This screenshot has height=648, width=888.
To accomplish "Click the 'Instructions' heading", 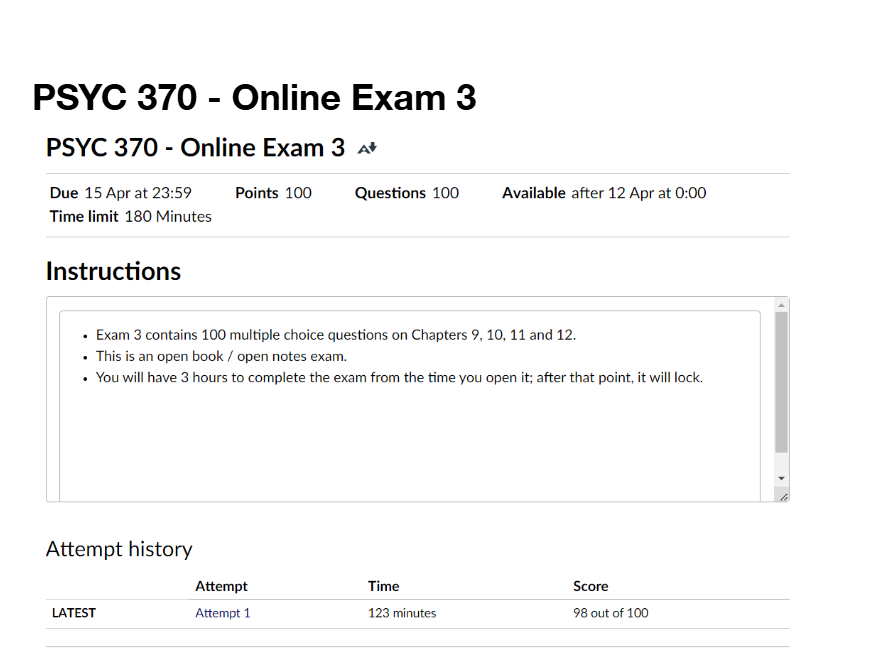I will click(113, 271).
